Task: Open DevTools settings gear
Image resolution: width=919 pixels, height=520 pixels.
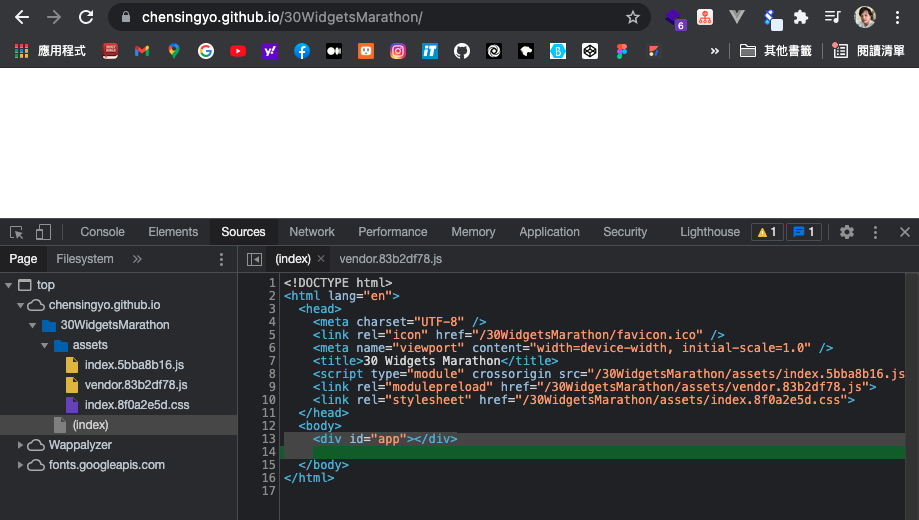Action: tap(846, 232)
